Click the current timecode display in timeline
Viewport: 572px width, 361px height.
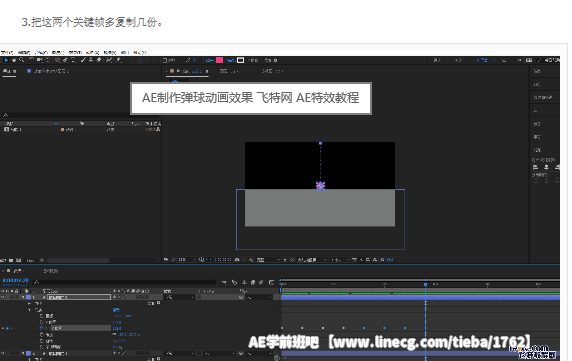click(x=15, y=280)
